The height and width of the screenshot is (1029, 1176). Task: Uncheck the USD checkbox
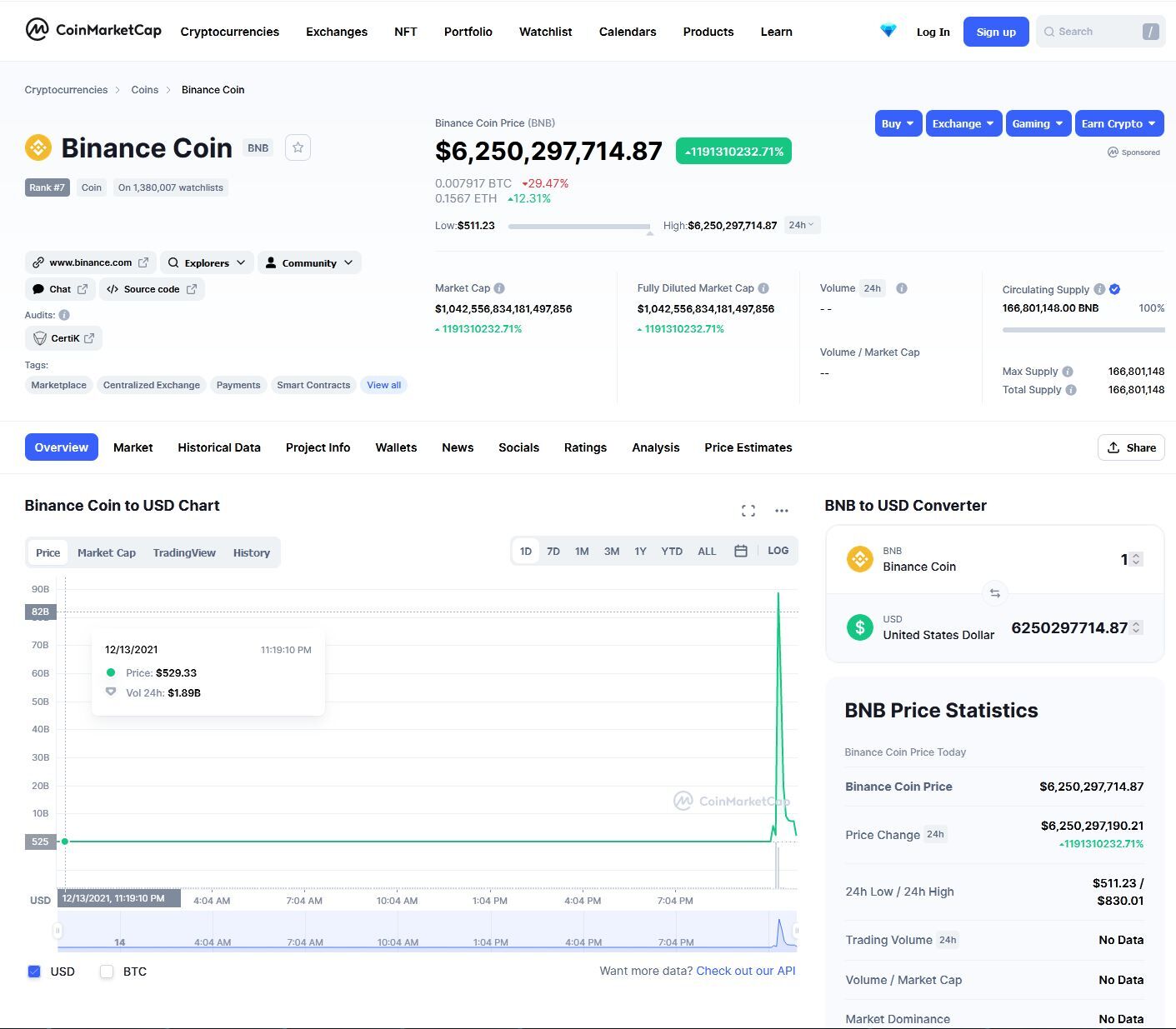point(34,972)
